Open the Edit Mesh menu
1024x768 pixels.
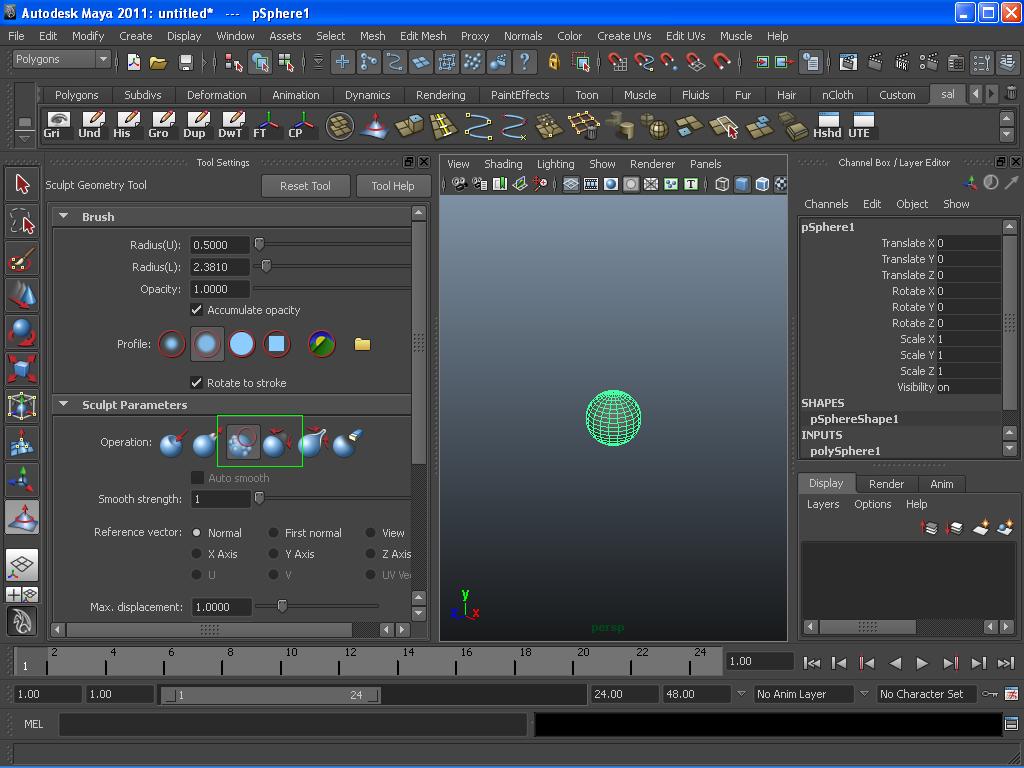point(423,36)
